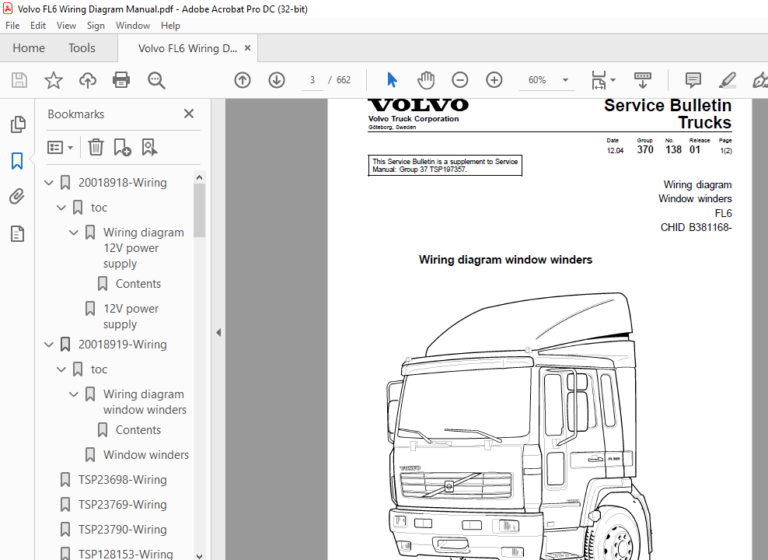Toggle the Bookmarks panel sidebar icon

[17, 161]
